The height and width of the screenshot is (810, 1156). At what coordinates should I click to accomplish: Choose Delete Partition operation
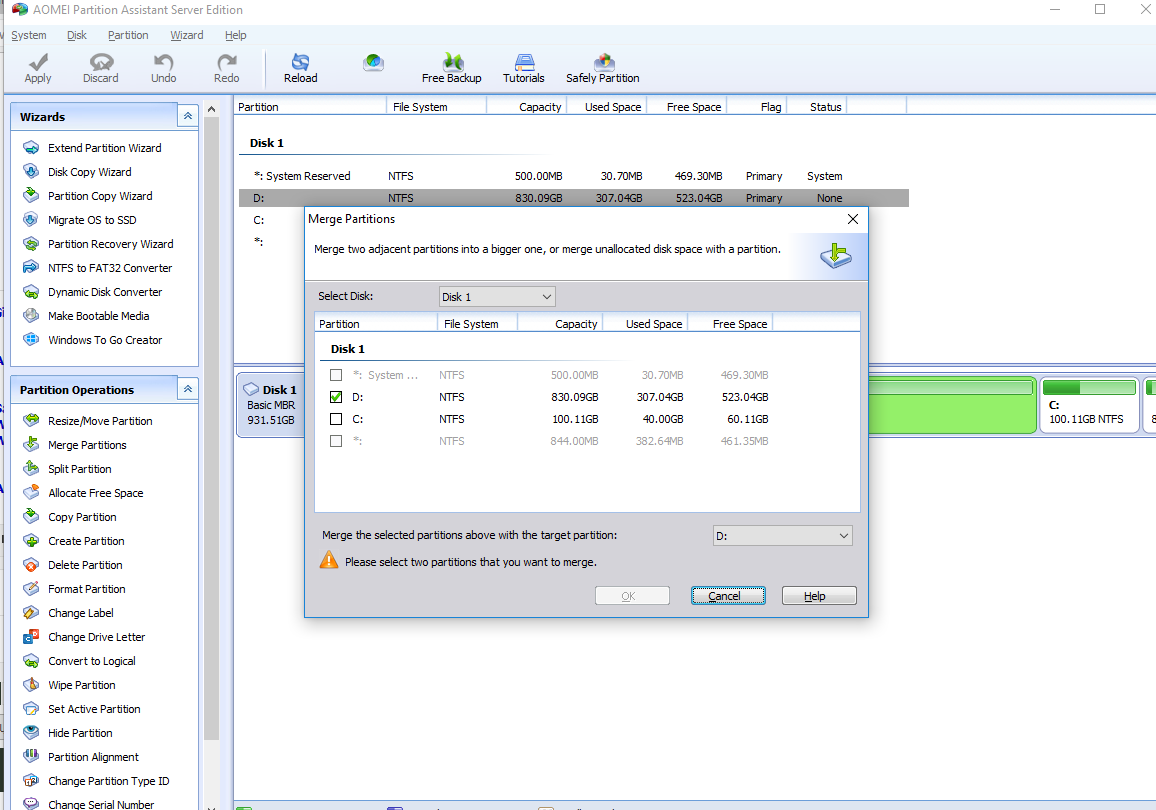85,565
